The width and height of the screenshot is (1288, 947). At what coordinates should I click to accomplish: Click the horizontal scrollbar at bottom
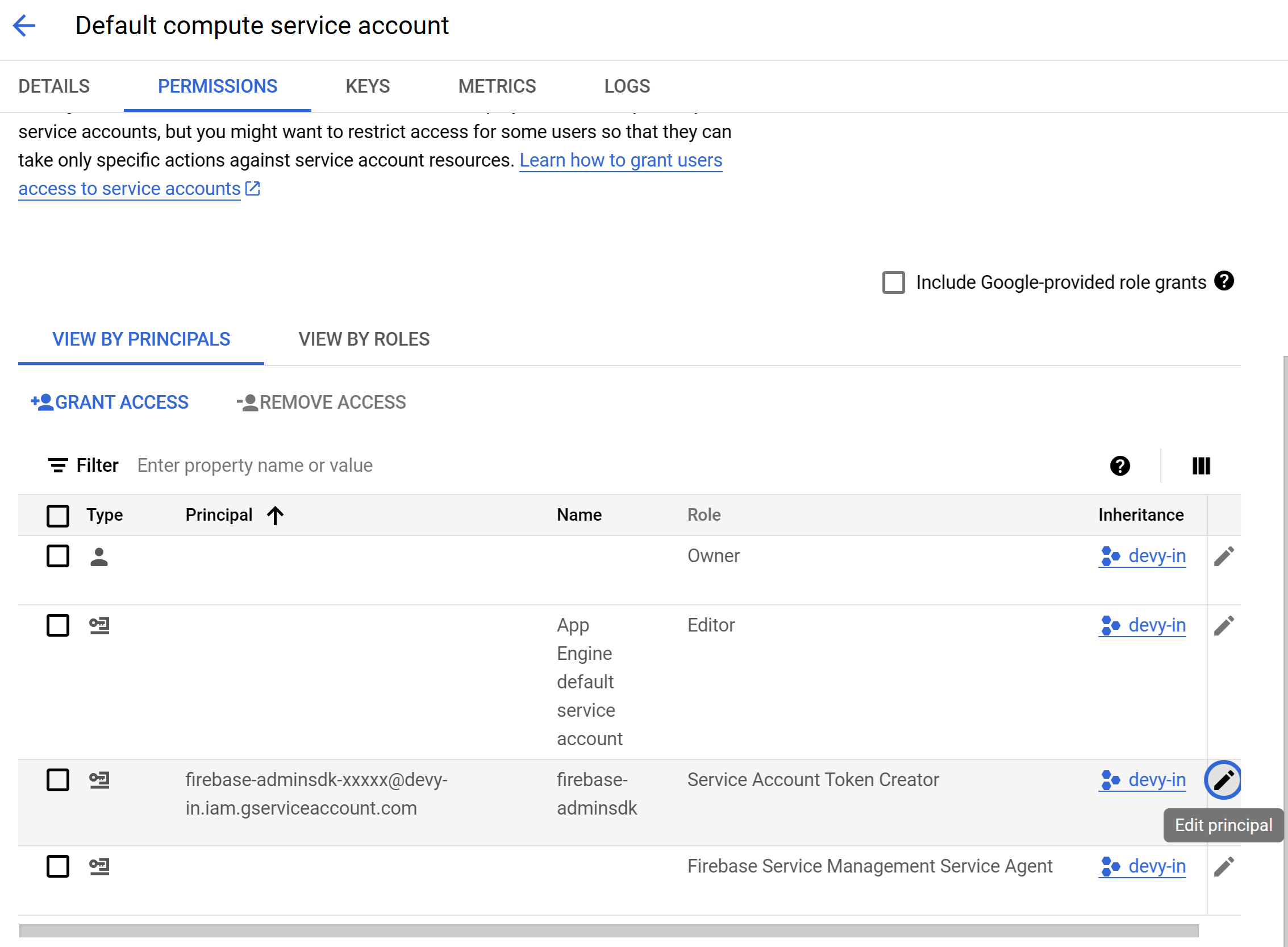click(x=608, y=930)
